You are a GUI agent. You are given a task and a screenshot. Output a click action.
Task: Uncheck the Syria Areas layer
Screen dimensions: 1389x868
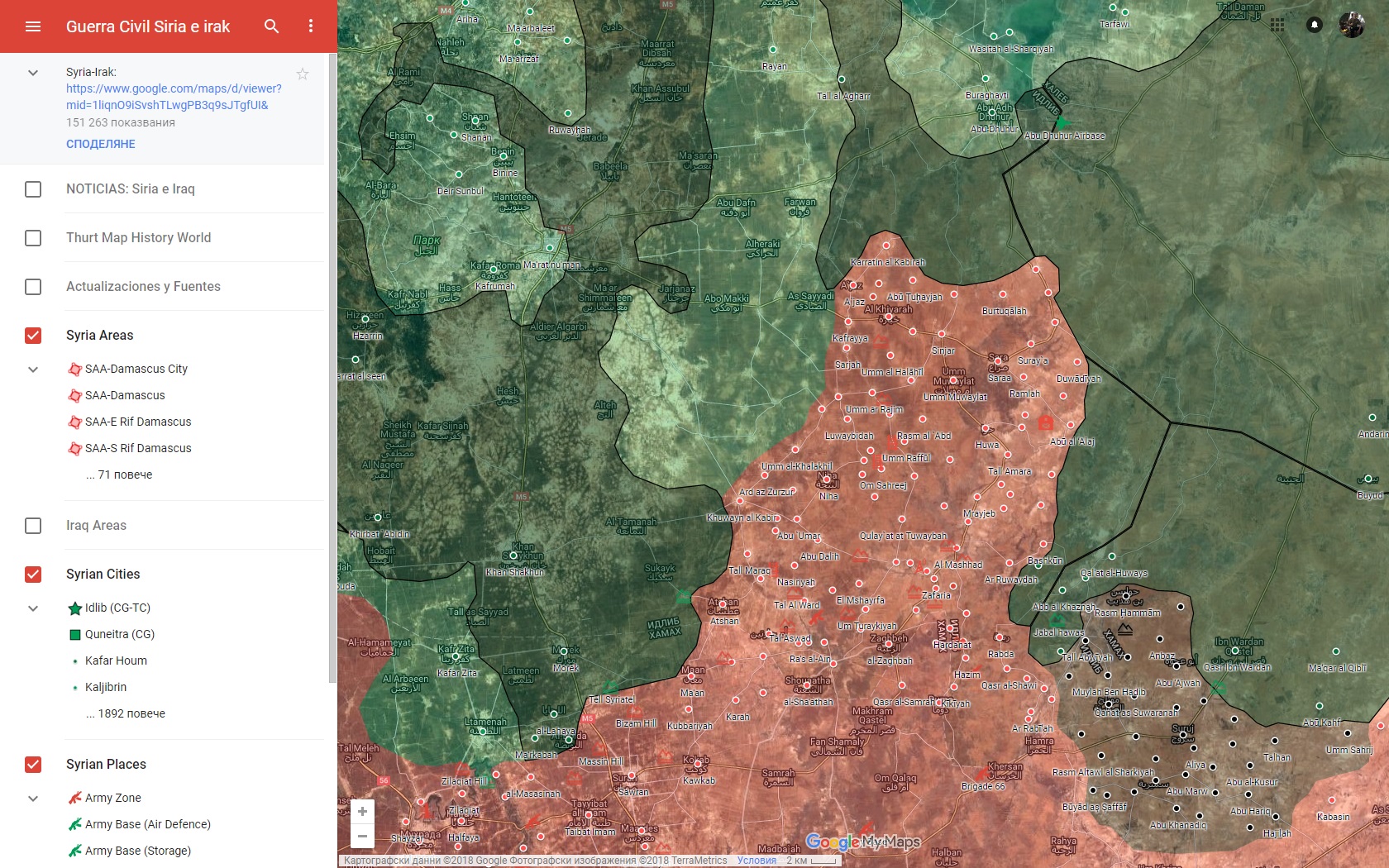point(33,336)
